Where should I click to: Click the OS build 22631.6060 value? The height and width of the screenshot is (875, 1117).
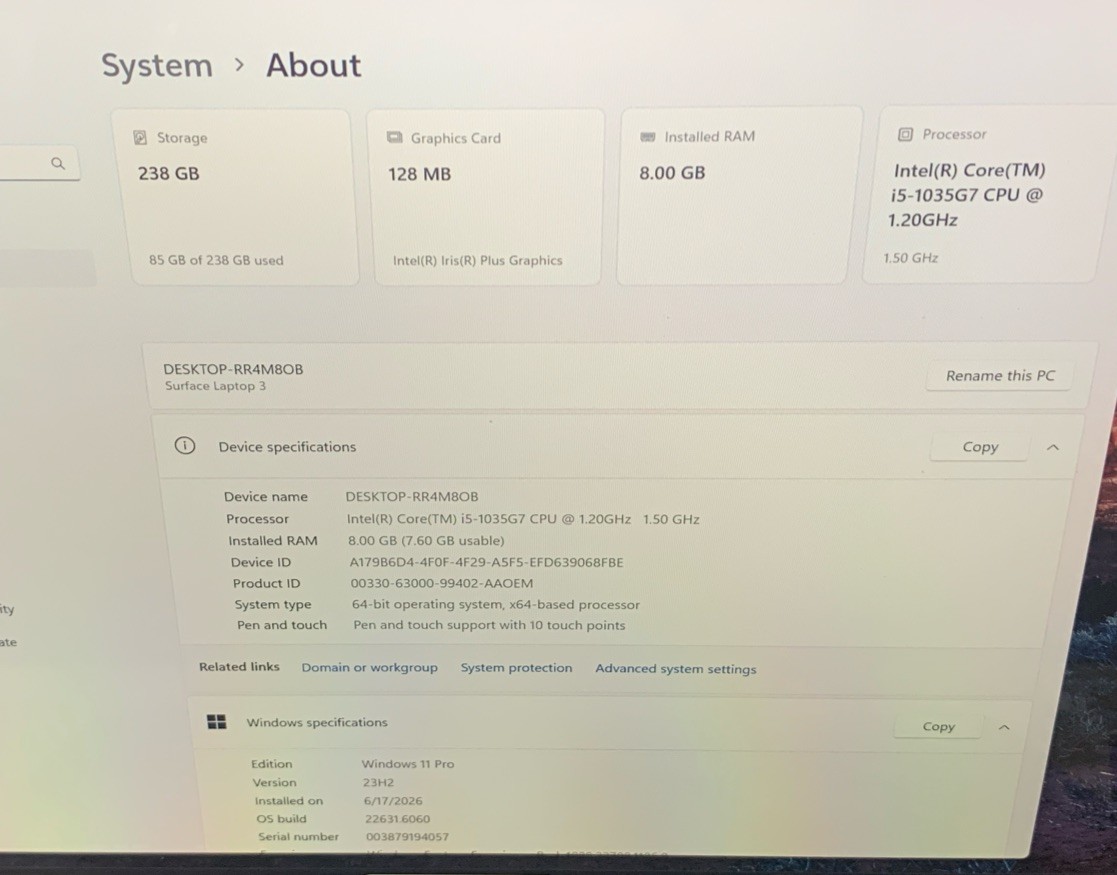point(398,819)
